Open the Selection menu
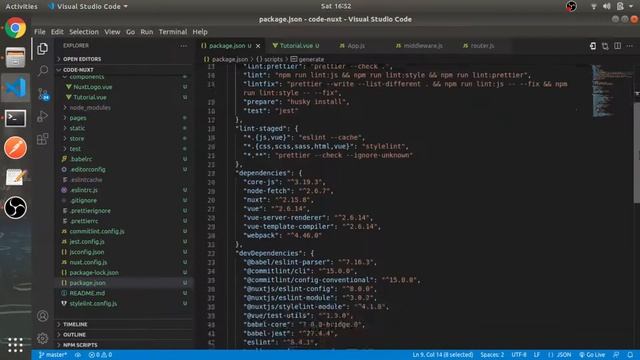Viewport: 640px width, 360px height. [x=84, y=32]
